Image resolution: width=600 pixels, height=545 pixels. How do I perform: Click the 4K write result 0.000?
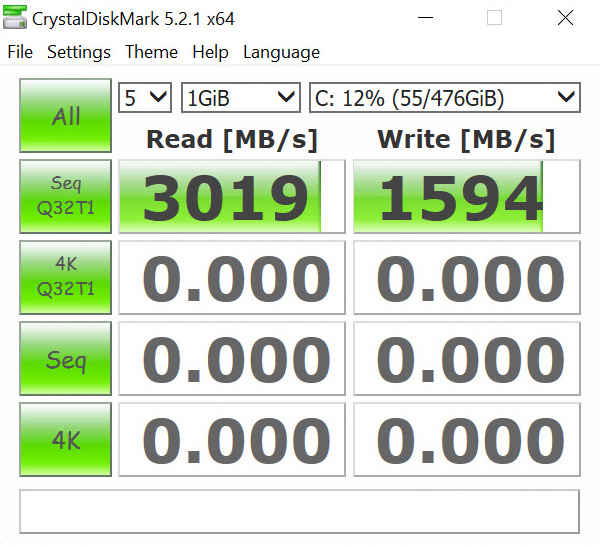point(467,440)
